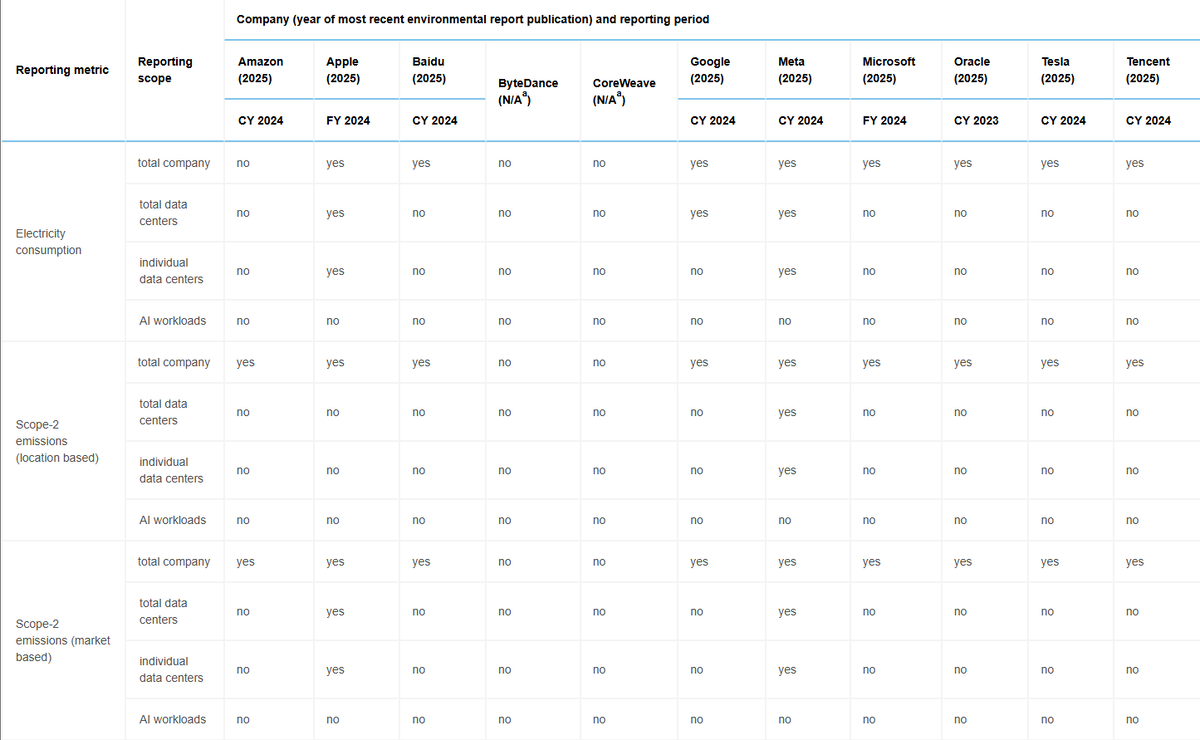
Task: Click the 'Scope-2 emissions (location based)' metric label
Action: (x=57, y=441)
